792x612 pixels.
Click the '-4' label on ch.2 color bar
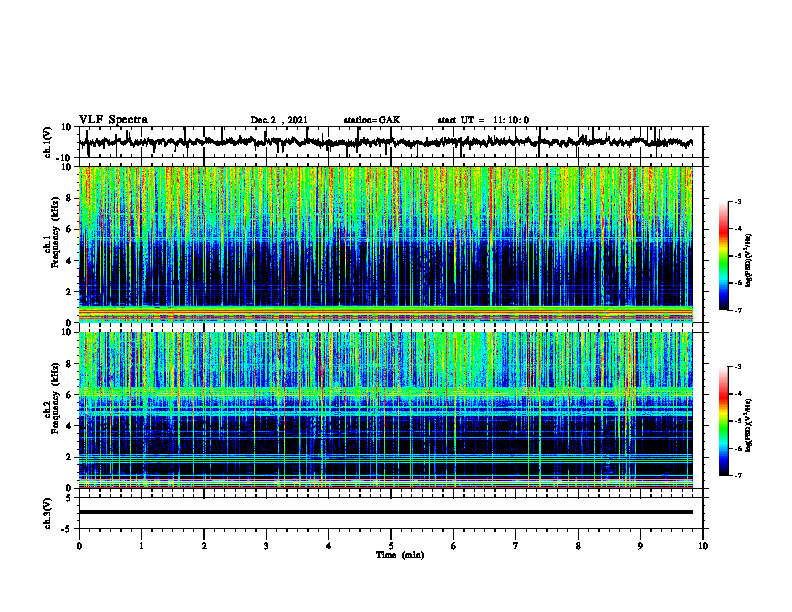tap(738, 394)
